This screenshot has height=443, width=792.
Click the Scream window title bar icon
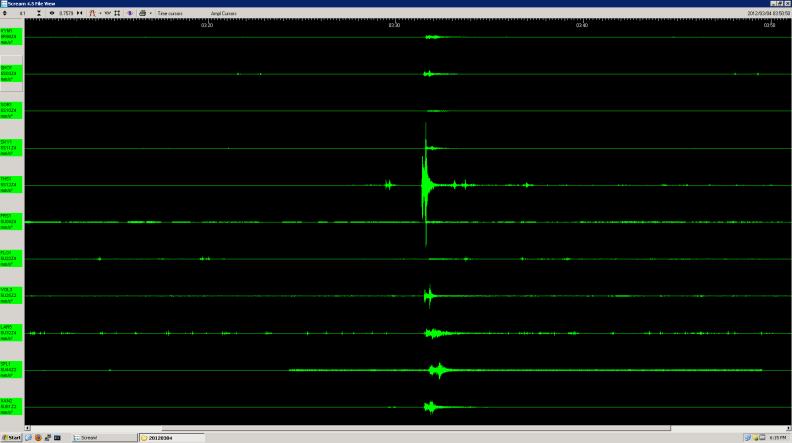[x=4, y=3]
